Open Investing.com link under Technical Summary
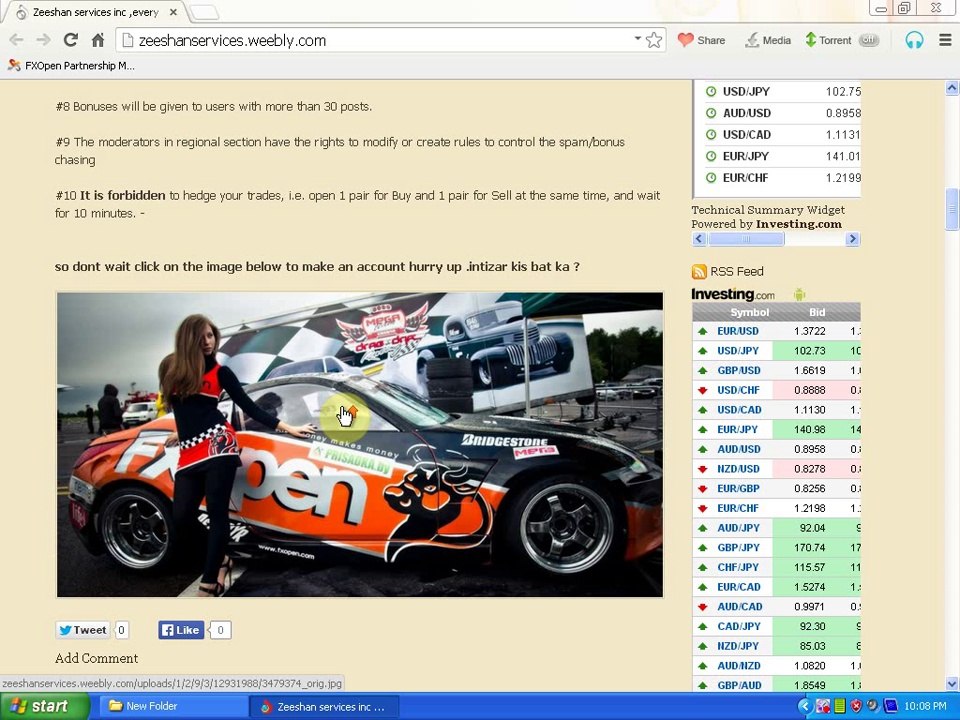Screen dimensions: 960x720 coord(798,224)
